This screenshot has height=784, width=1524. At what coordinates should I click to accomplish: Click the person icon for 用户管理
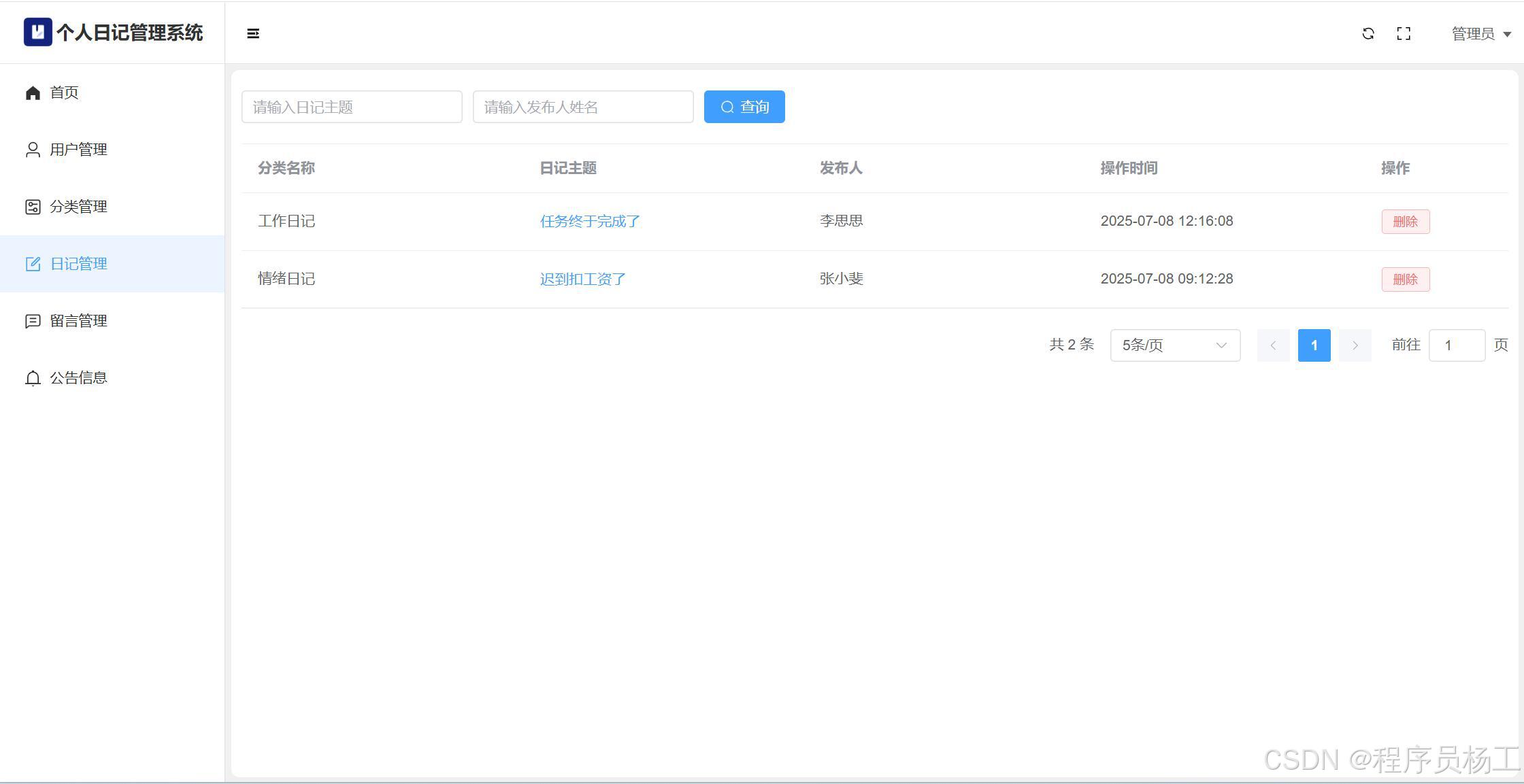tap(33, 150)
